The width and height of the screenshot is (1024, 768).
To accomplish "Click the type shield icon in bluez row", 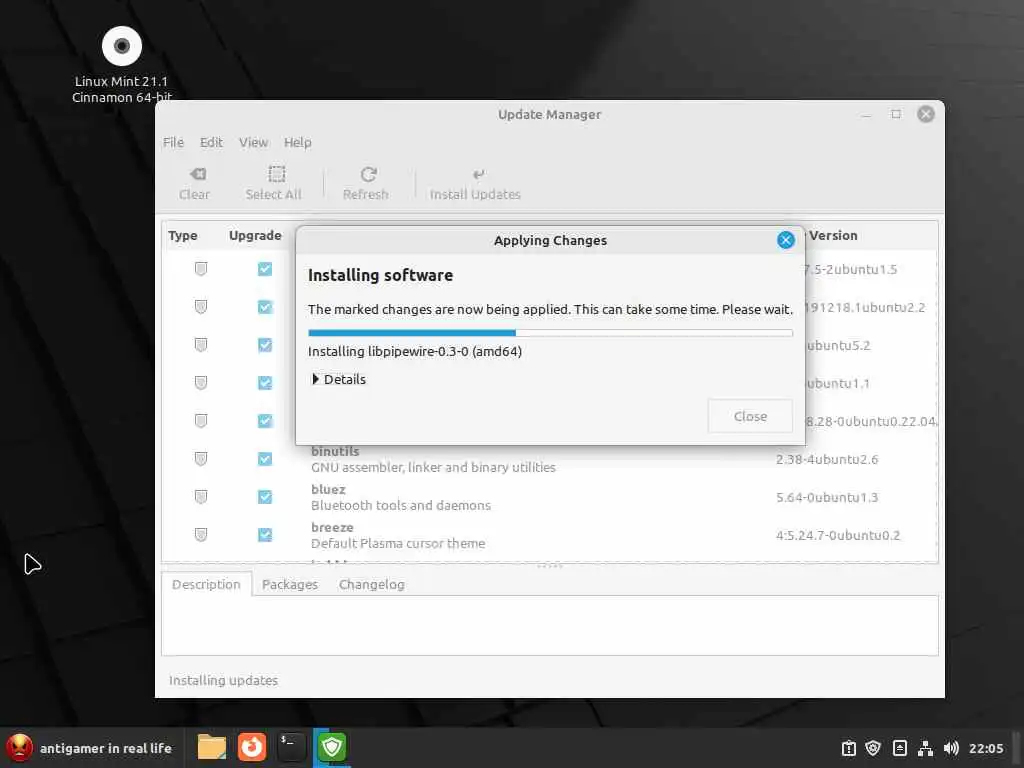I will [201, 497].
